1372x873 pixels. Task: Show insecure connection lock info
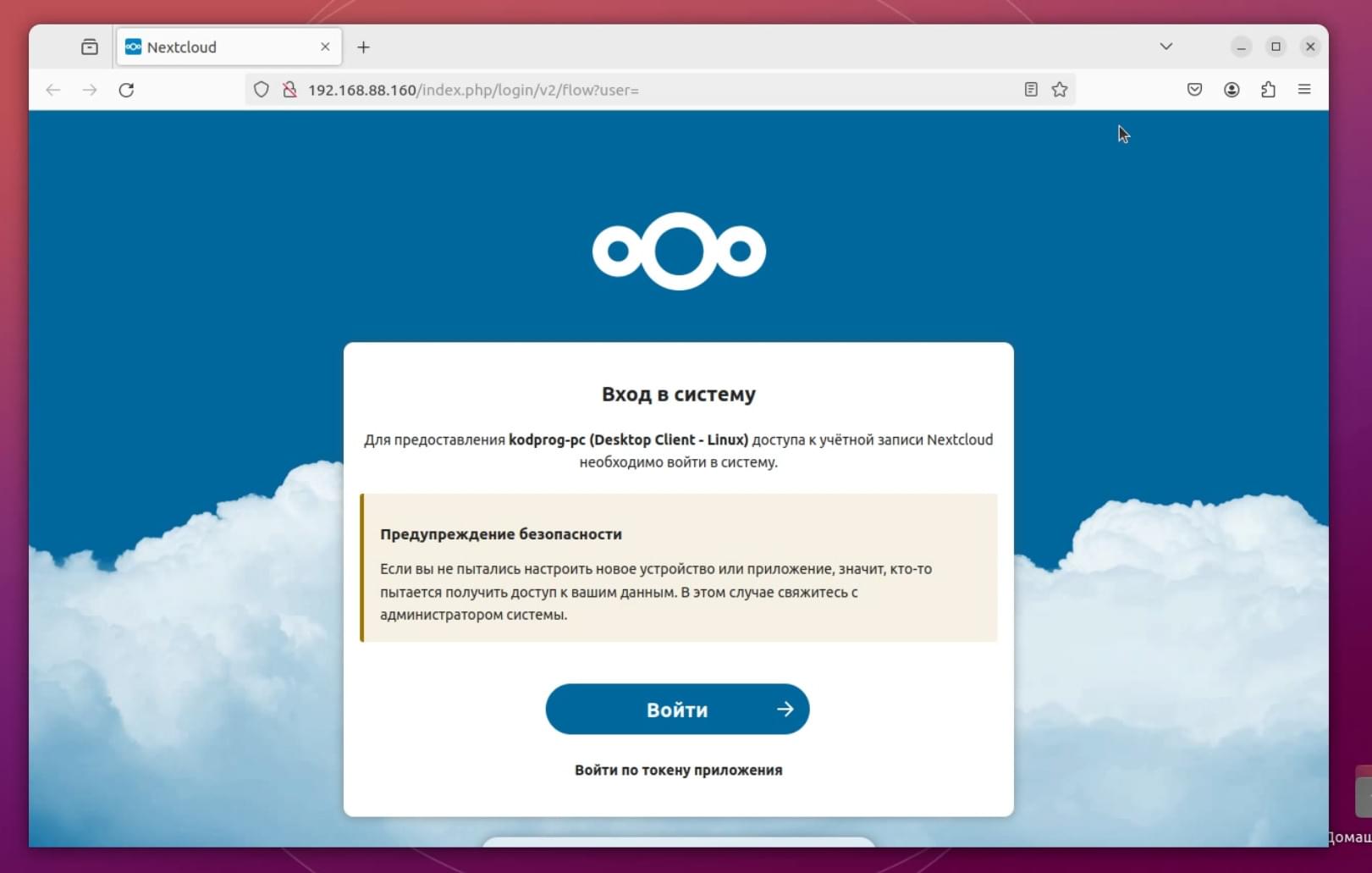(x=289, y=90)
